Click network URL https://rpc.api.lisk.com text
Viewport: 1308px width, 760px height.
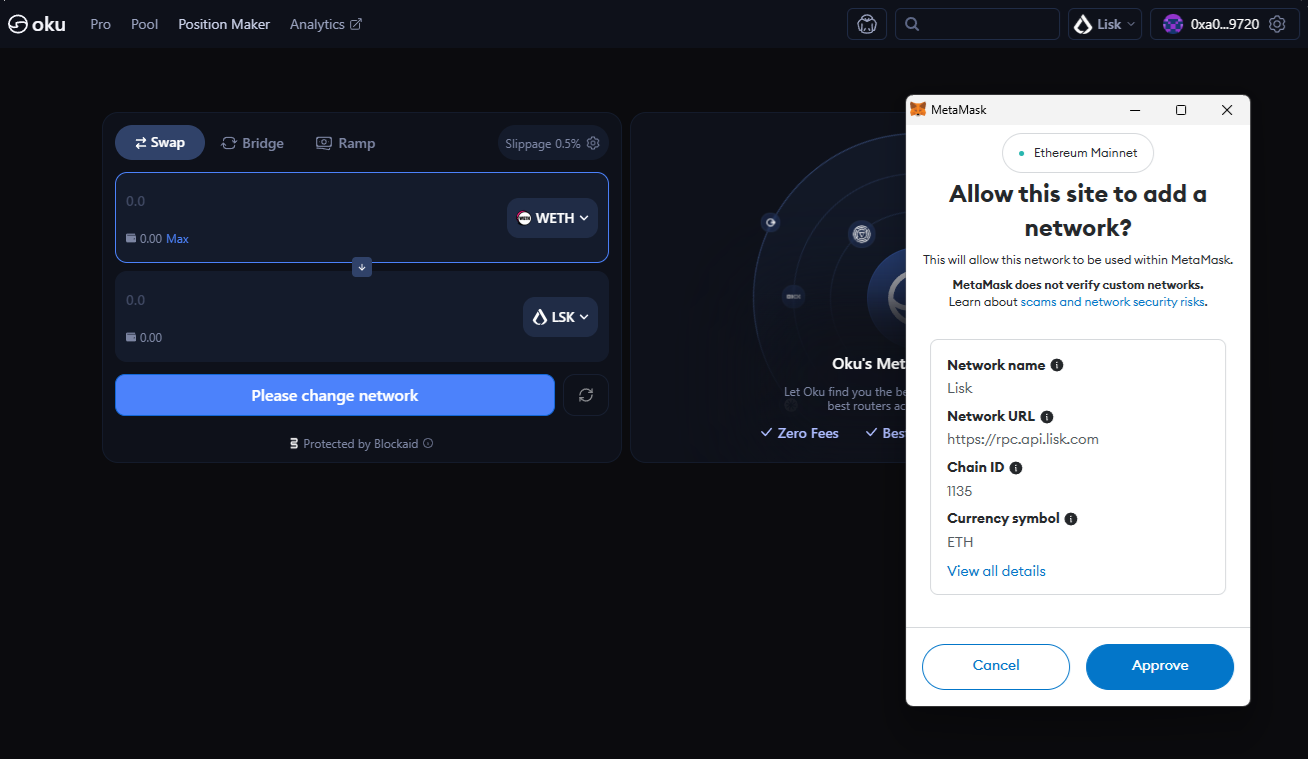[1023, 439]
